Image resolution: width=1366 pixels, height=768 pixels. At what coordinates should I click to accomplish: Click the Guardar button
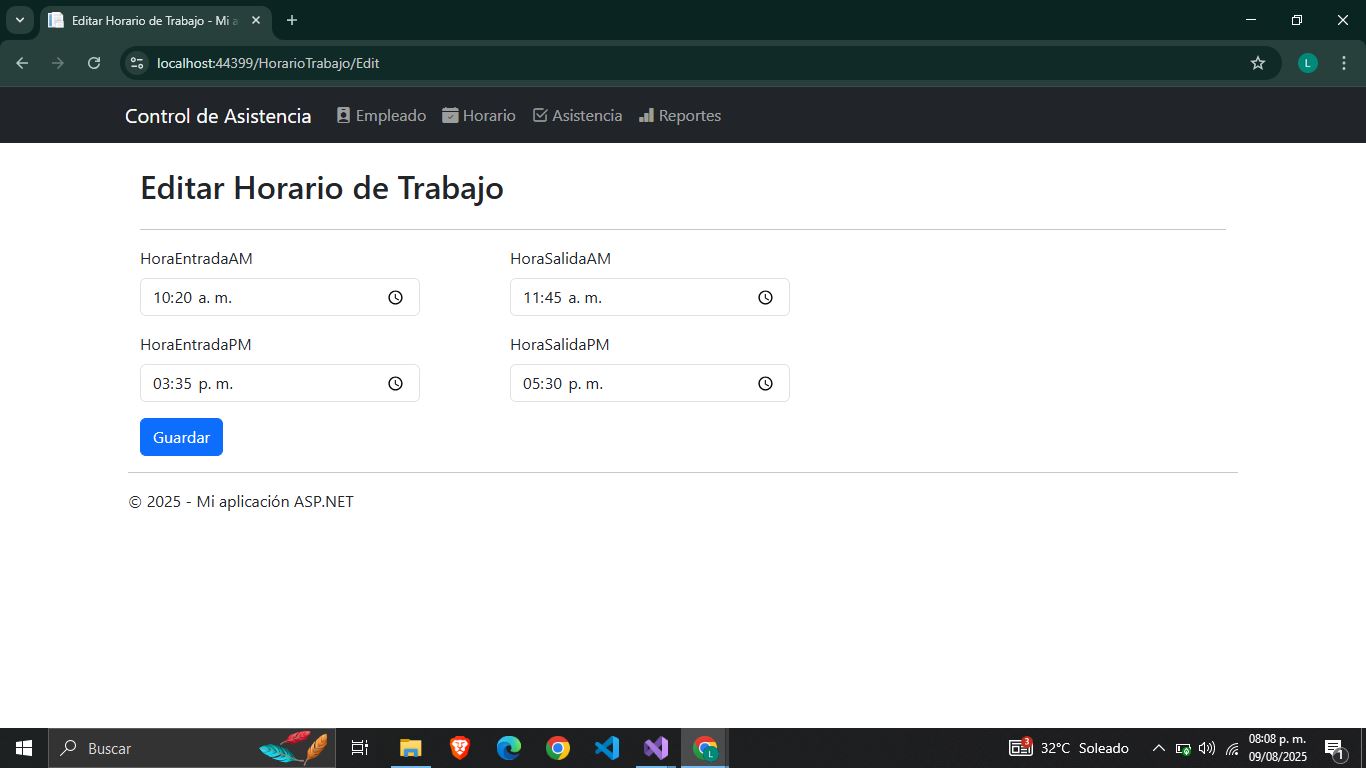click(x=181, y=437)
